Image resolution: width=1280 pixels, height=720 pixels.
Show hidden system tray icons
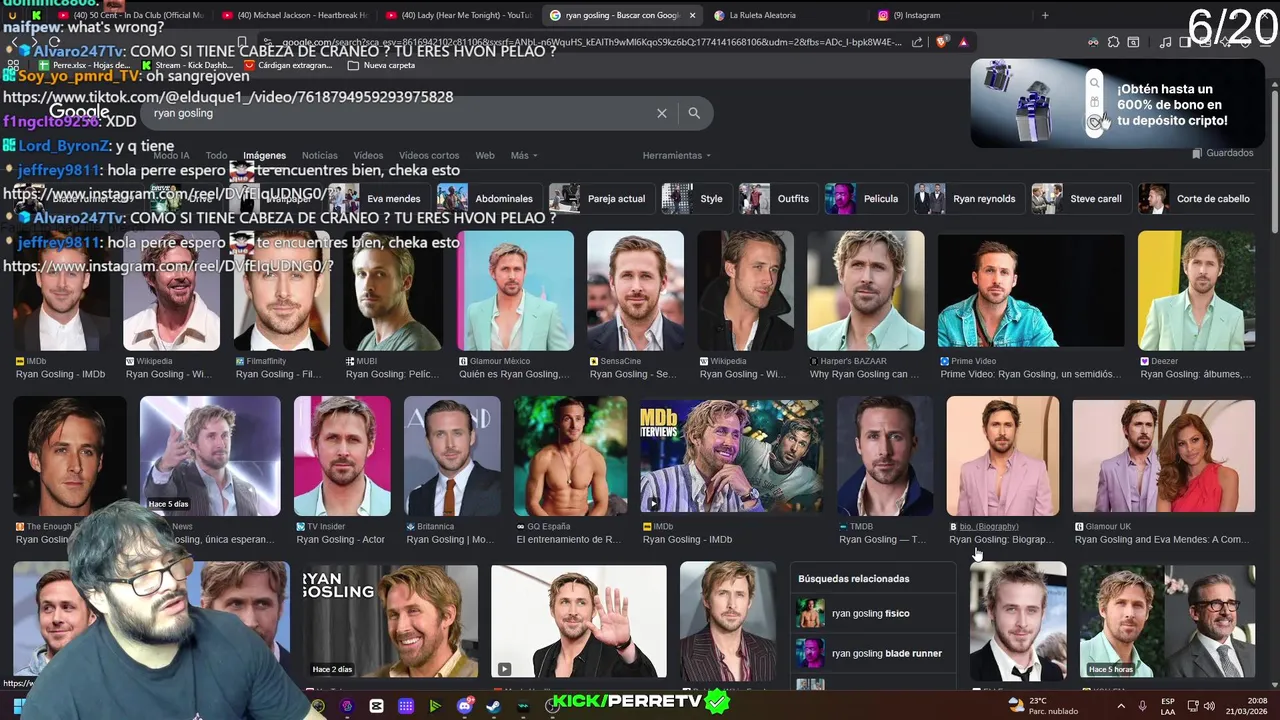click(x=1121, y=706)
